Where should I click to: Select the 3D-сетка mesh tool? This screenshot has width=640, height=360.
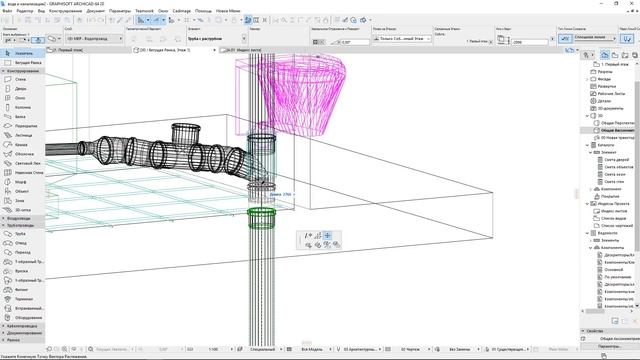22,210
